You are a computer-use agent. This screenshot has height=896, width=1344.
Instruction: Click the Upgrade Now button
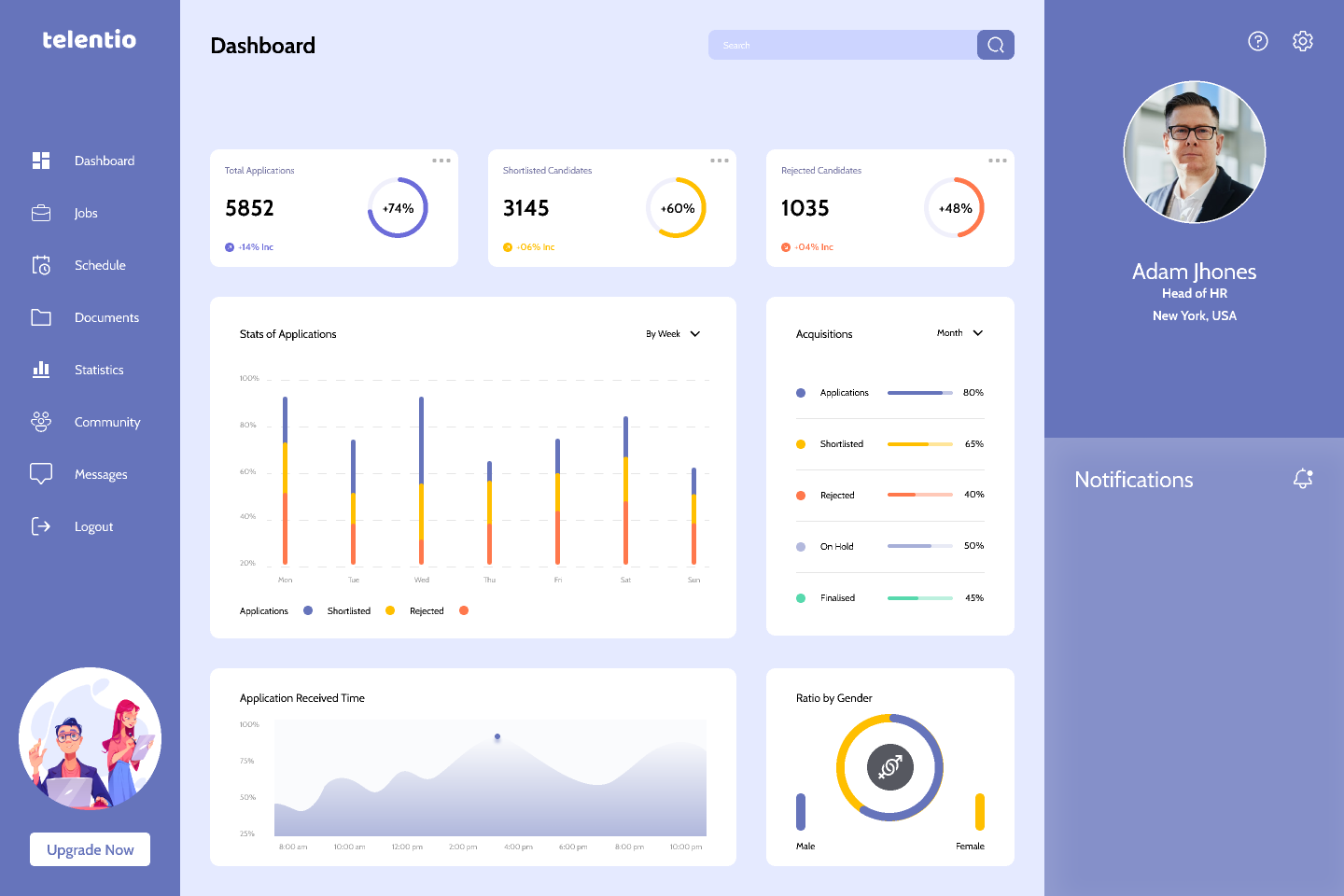click(90, 849)
